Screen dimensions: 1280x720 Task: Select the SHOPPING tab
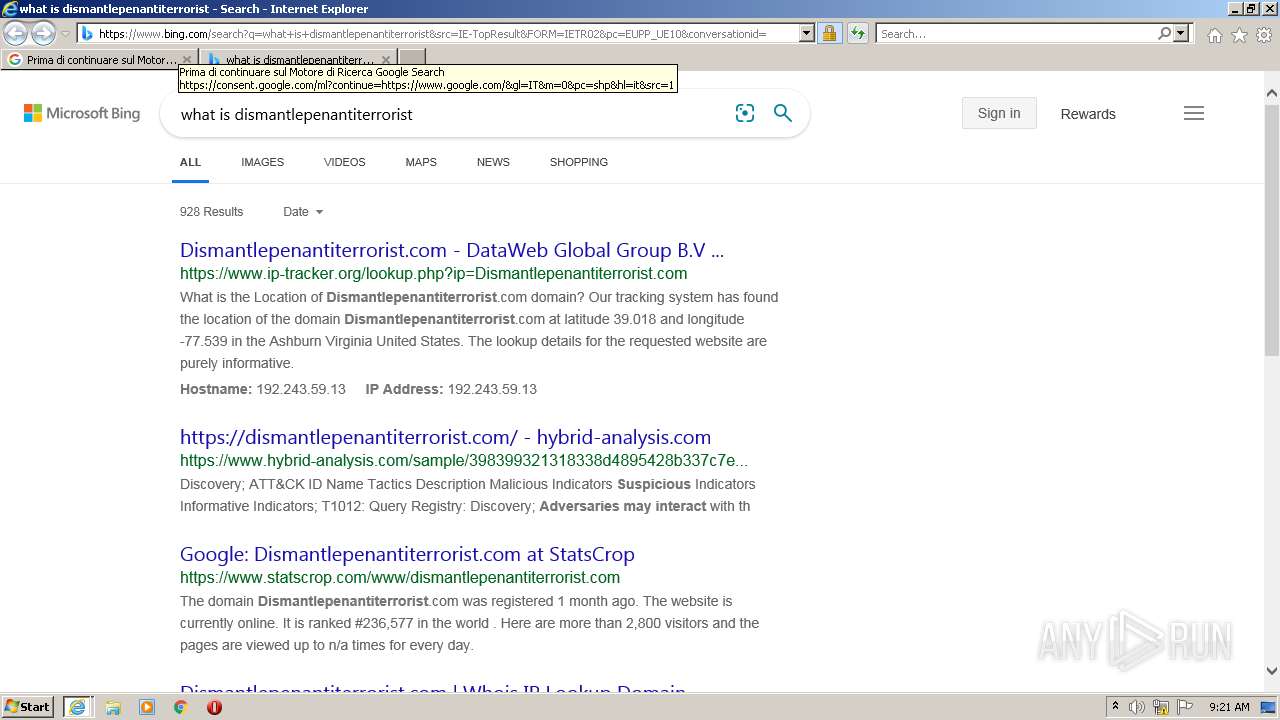(578, 162)
